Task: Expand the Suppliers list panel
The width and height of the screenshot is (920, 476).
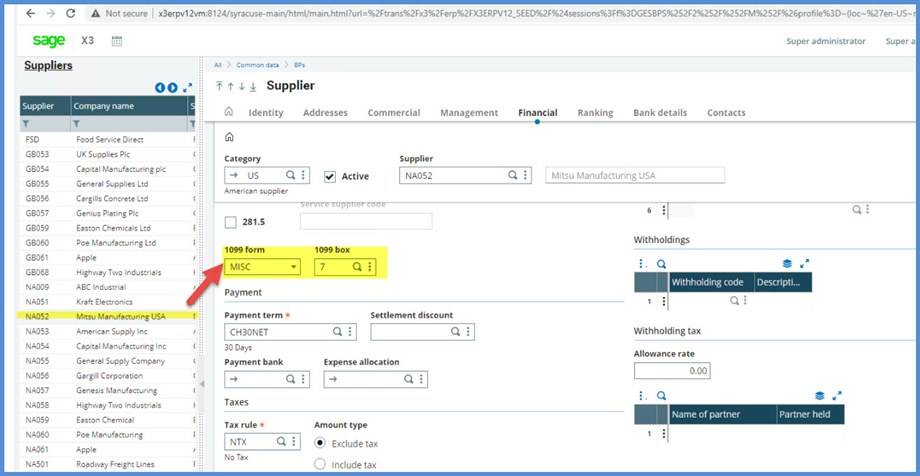Action: tap(188, 87)
